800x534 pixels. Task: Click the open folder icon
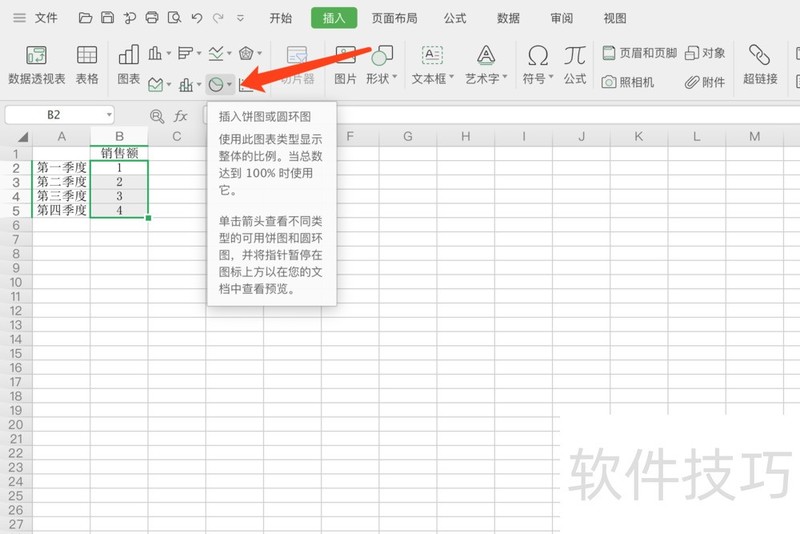click(85, 18)
